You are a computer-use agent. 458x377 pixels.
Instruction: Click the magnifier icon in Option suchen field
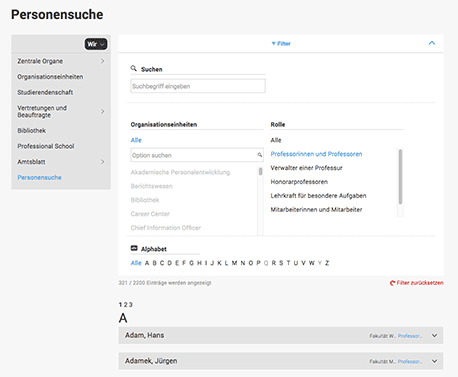(x=259, y=155)
